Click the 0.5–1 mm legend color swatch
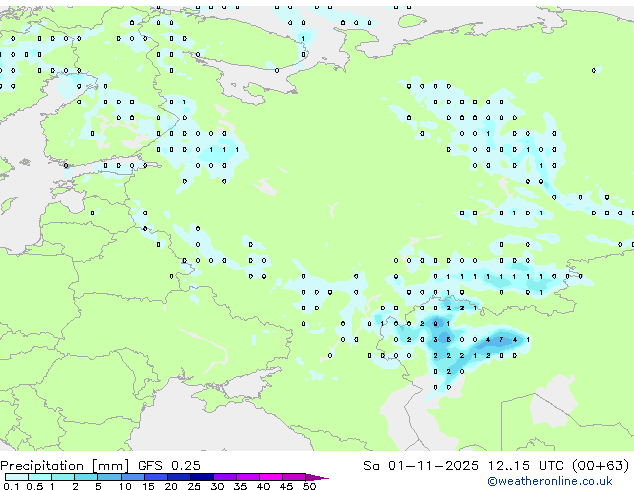This screenshot has height=490, width=634. tap(40, 477)
